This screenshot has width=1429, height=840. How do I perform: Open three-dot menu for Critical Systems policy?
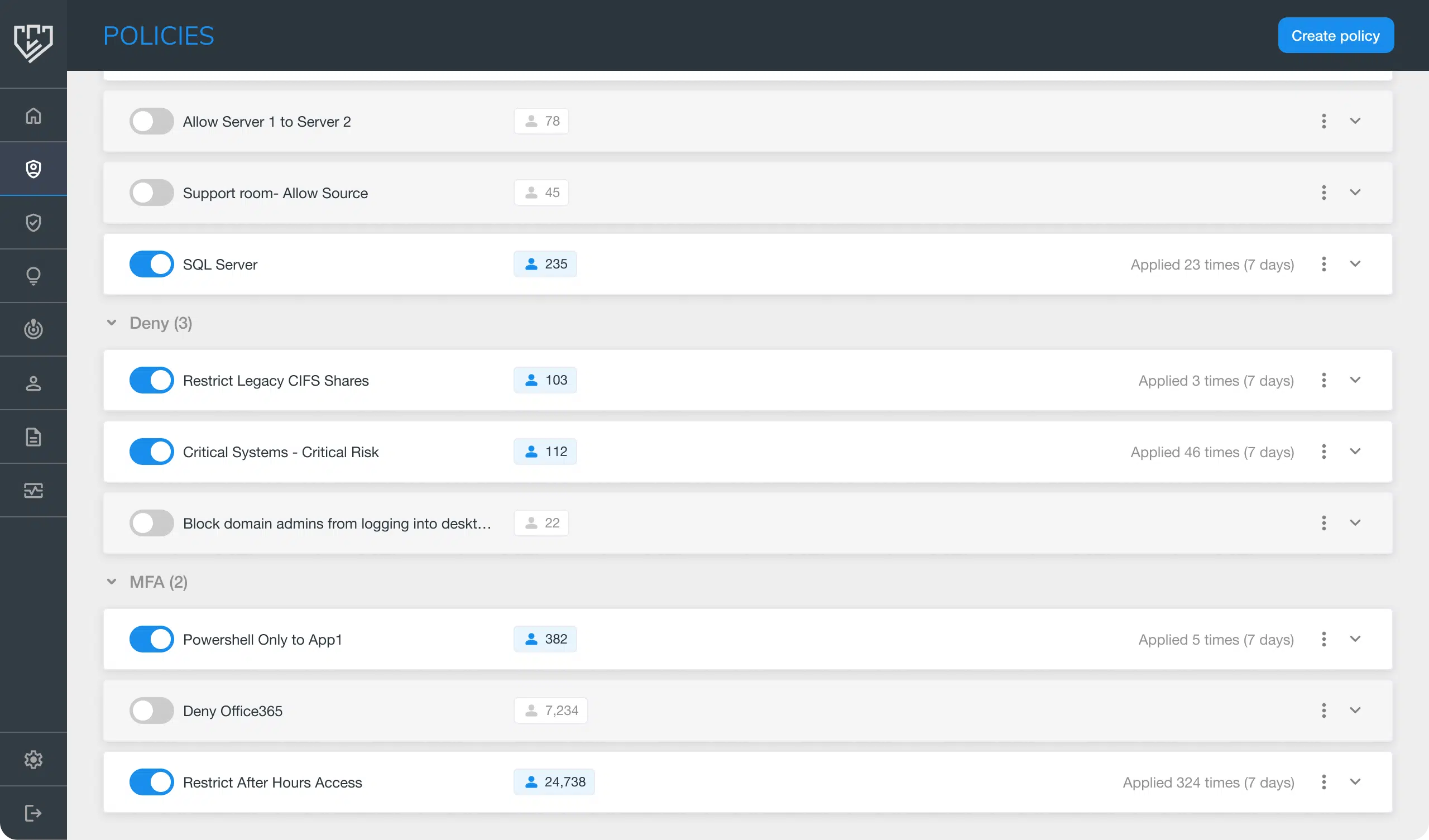pos(1323,452)
